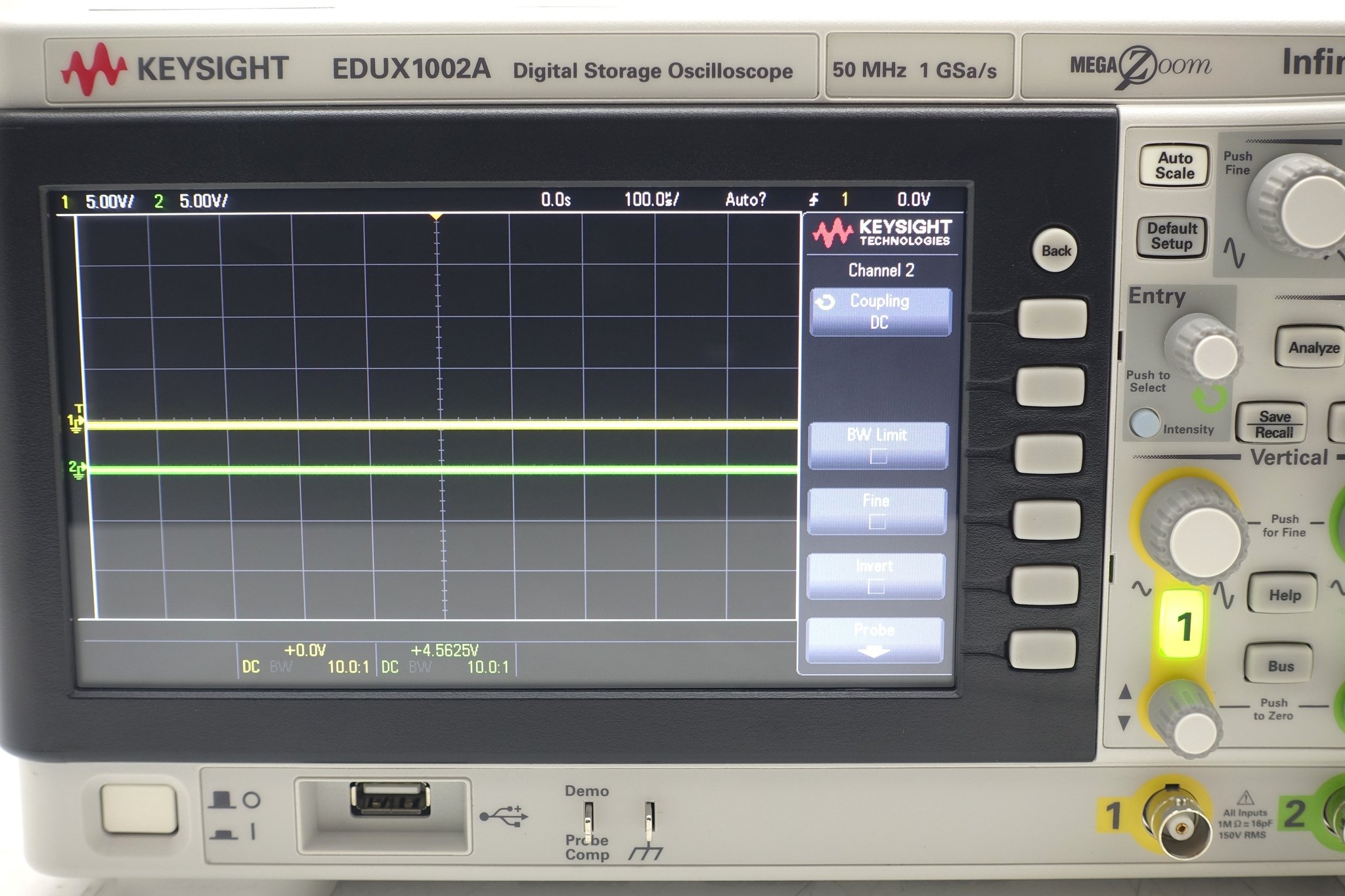Expand the Probe submenu arrow

click(874, 652)
